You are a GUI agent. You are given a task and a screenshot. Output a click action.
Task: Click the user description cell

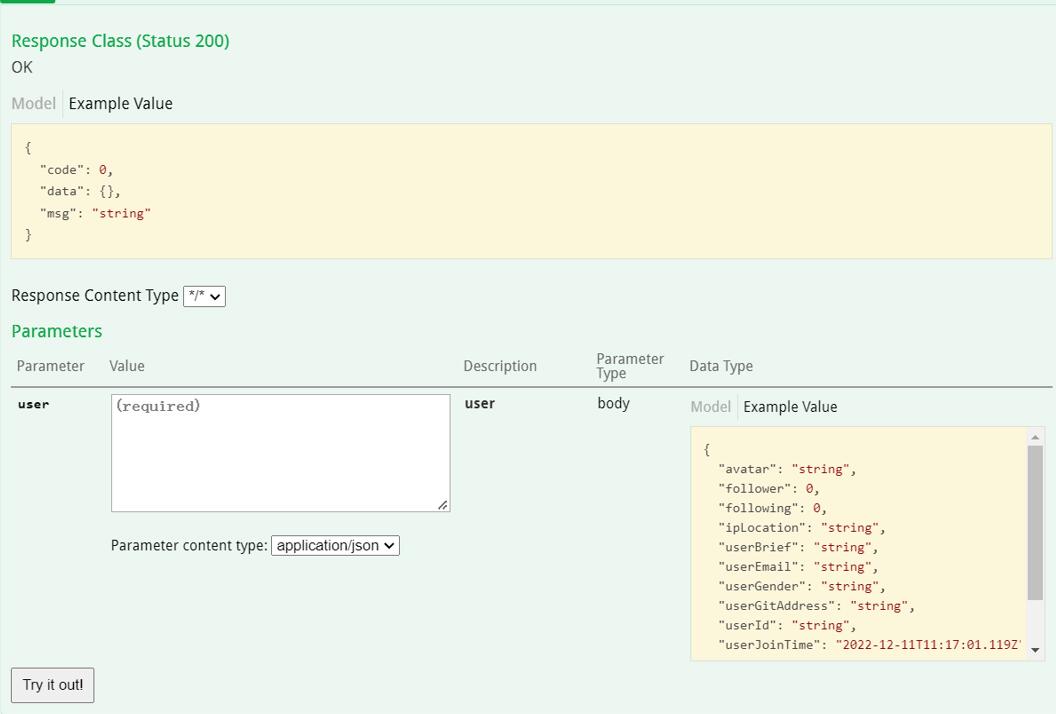pyautogui.click(x=480, y=403)
